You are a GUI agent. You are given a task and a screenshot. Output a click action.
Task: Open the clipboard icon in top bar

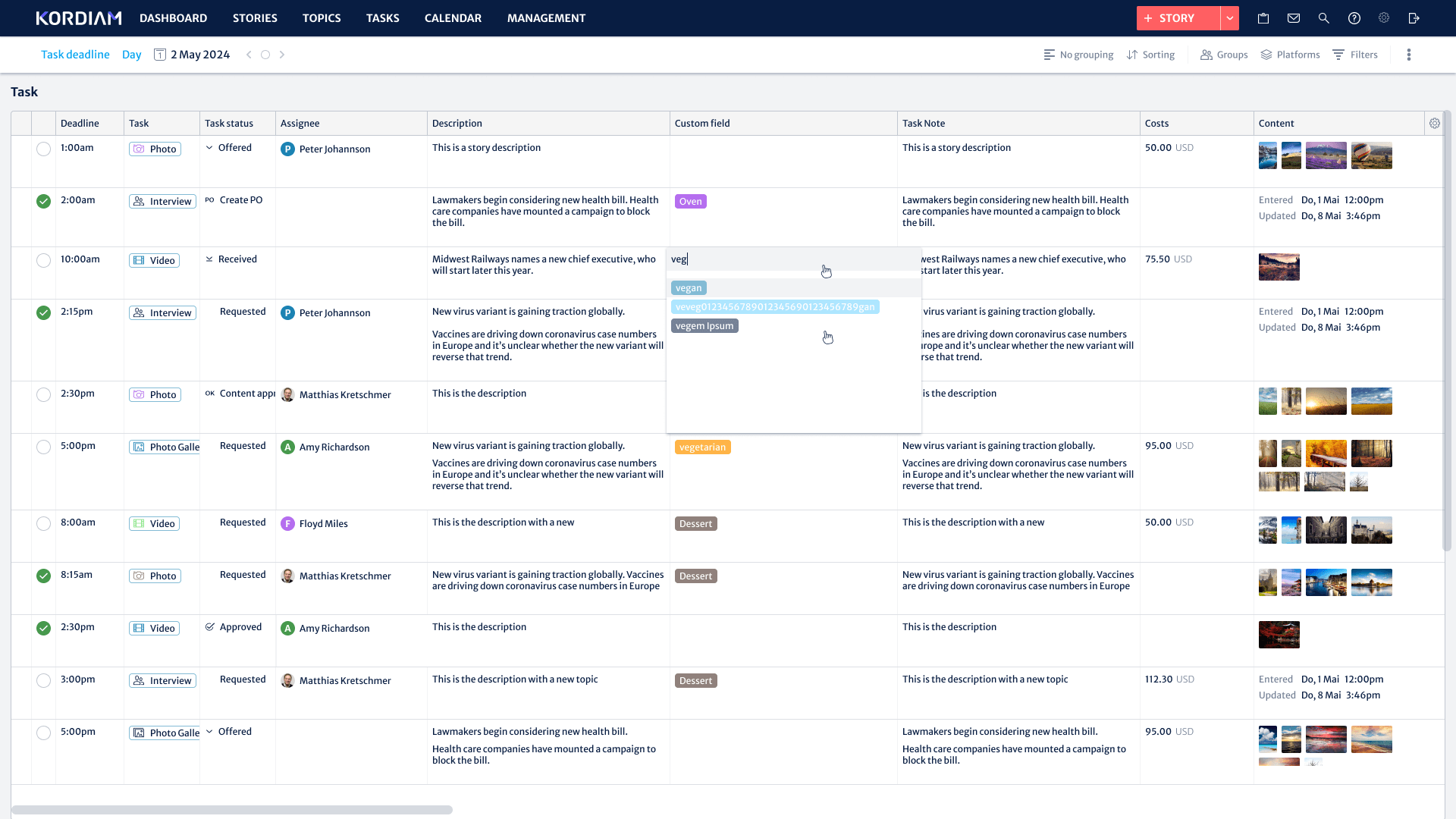click(x=1263, y=18)
